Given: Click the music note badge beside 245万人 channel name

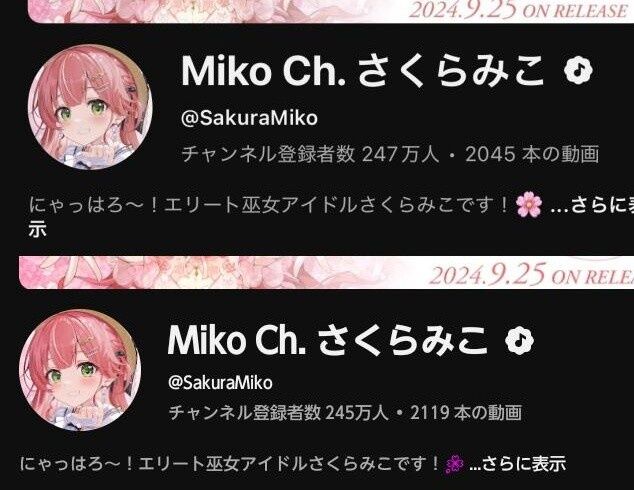Looking at the screenshot, I should [x=520, y=340].
